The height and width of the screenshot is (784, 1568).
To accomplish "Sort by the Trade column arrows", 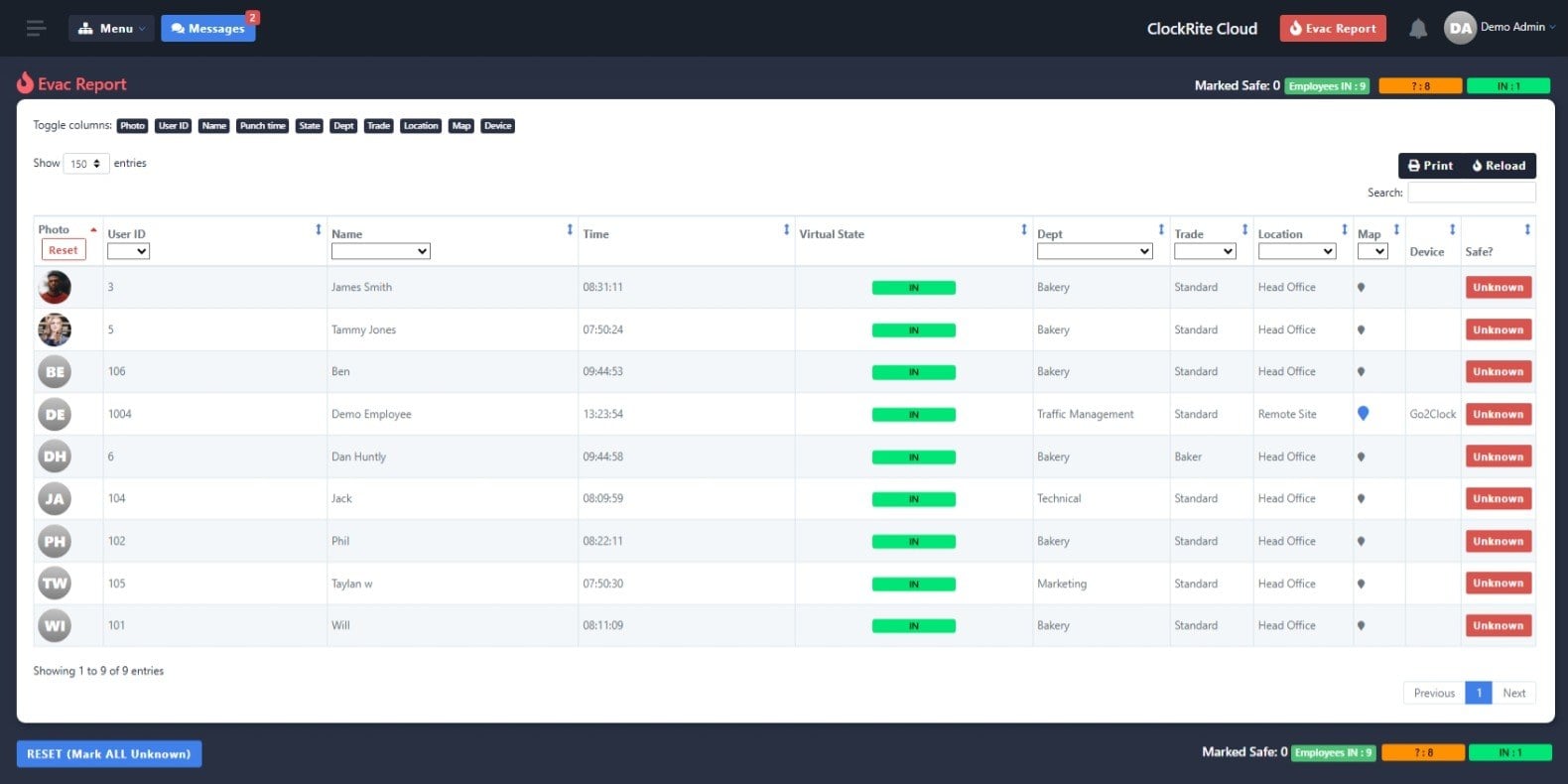I will [1244, 230].
